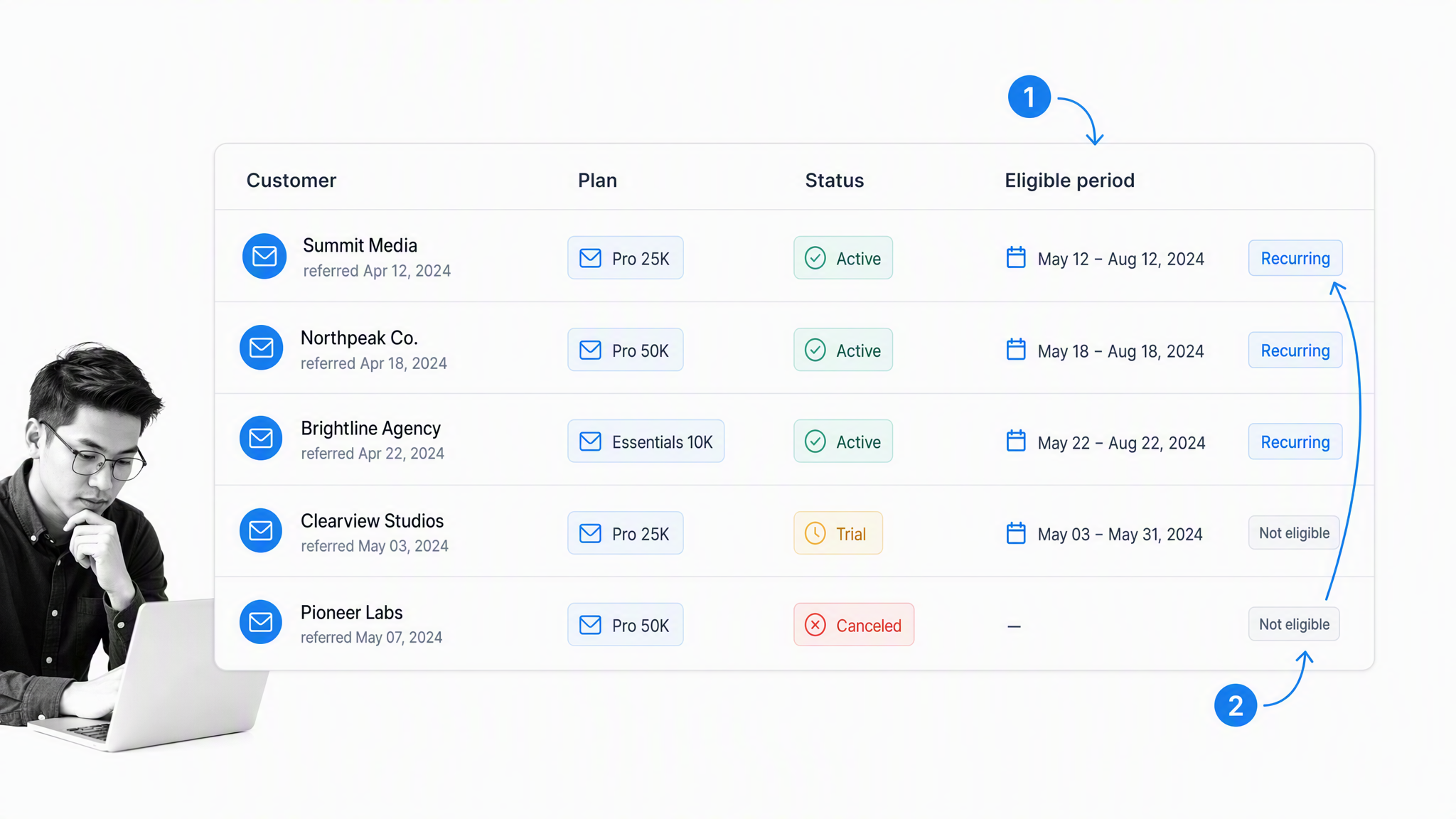This screenshot has height=819, width=1456.
Task: Click the Pro 50K plan badge for Pioneer Labs
Action: (x=625, y=624)
